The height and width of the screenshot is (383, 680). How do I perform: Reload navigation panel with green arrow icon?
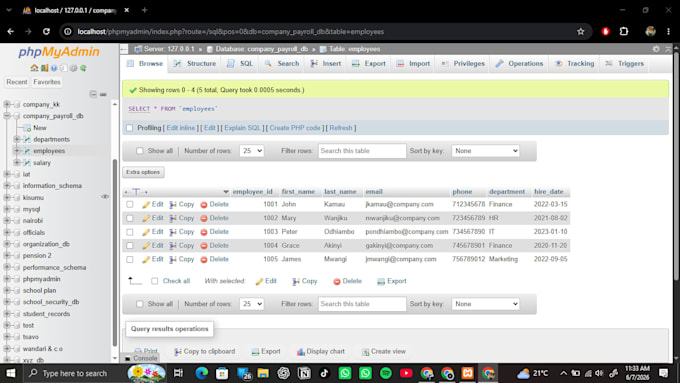click(83, 68)
